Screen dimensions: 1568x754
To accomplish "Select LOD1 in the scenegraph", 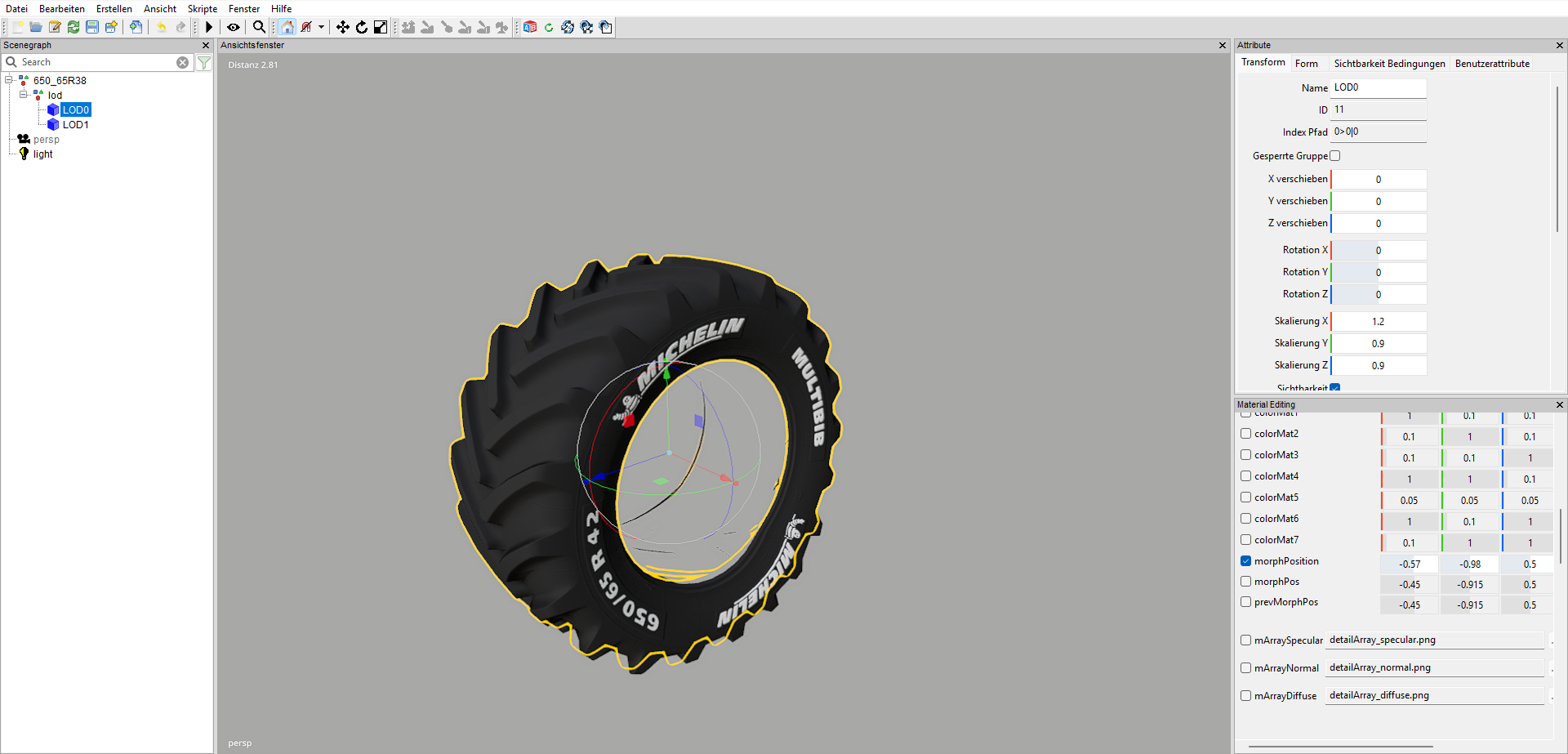I will (x=75, y=125).
